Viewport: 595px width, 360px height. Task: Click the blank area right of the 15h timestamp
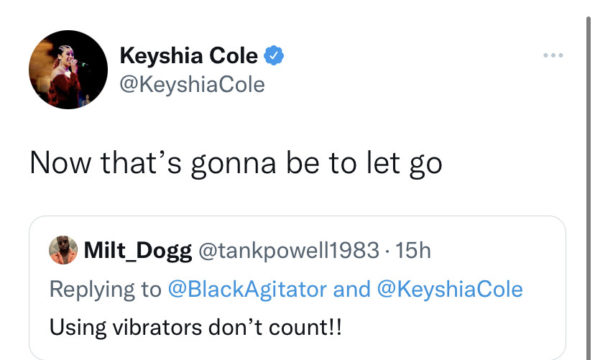pos(497,250)
